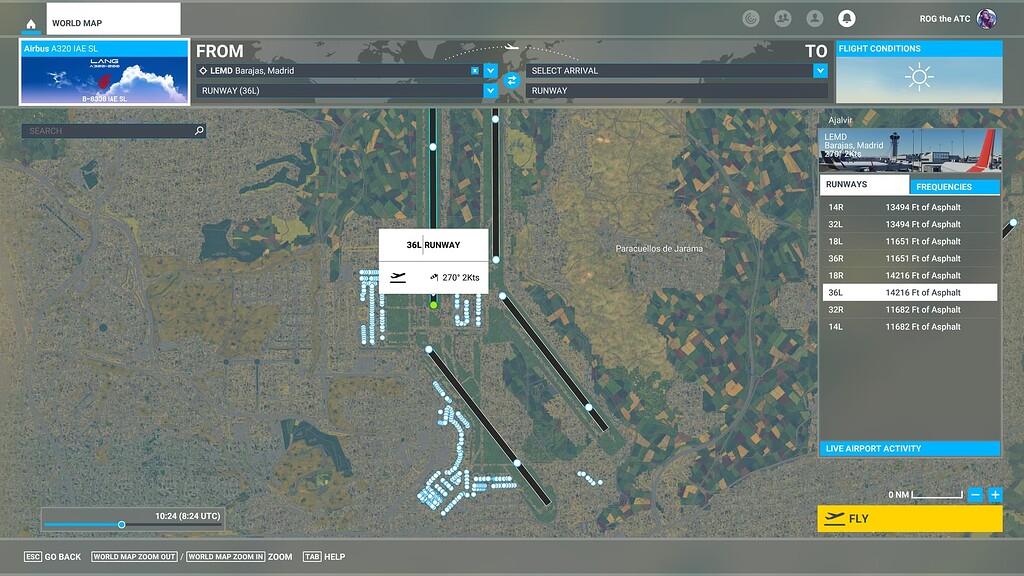Click the yellow FLY button
Viewport: 1024px width, 576px height.
tap(910, 519)
